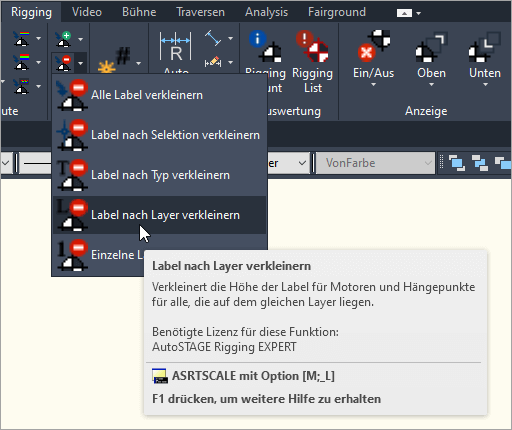Open the Video ribbon tab
The height and width of the screenshot is (430, 512).
point(87,12)
